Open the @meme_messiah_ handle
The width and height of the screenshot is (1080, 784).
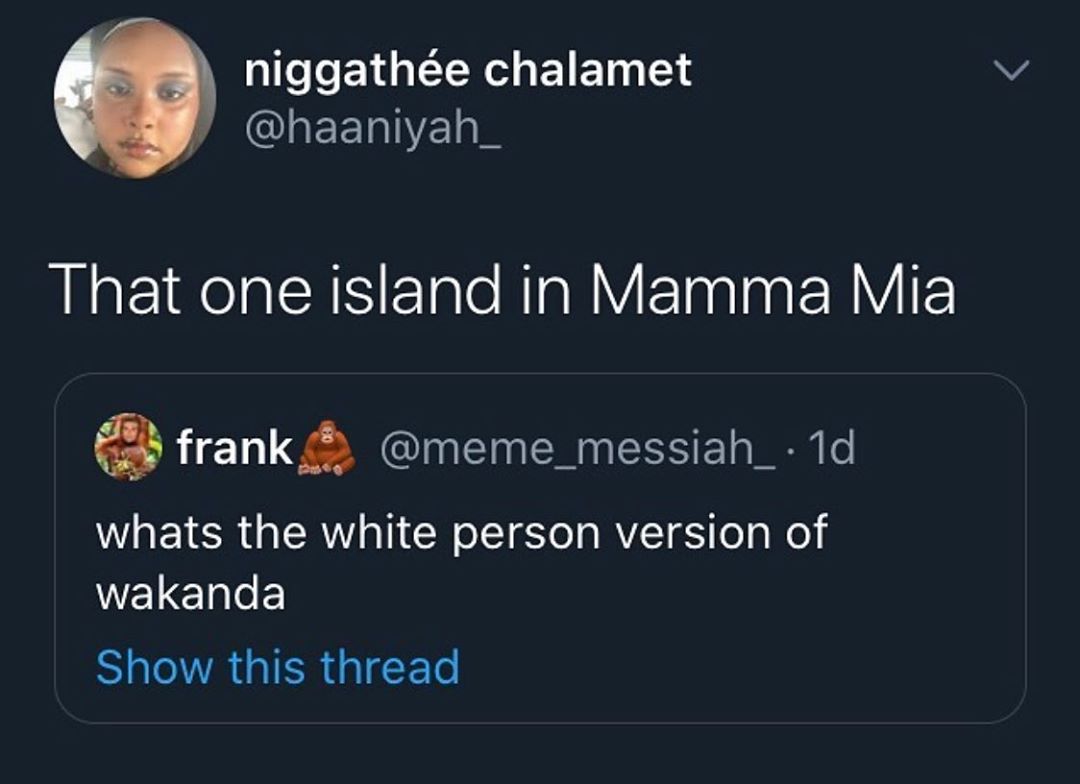coord(578,448)
